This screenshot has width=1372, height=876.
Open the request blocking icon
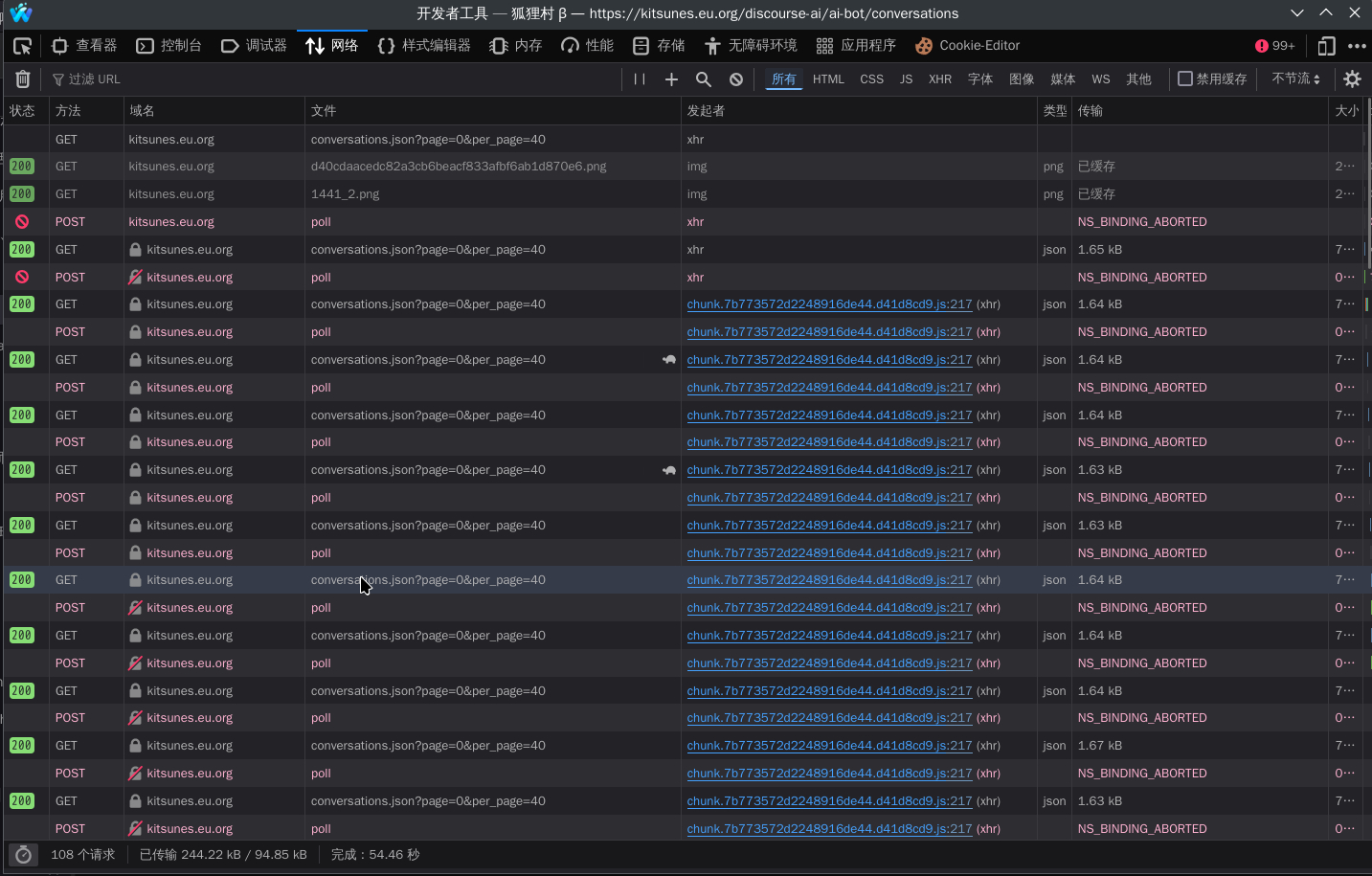tap(736, 79)
